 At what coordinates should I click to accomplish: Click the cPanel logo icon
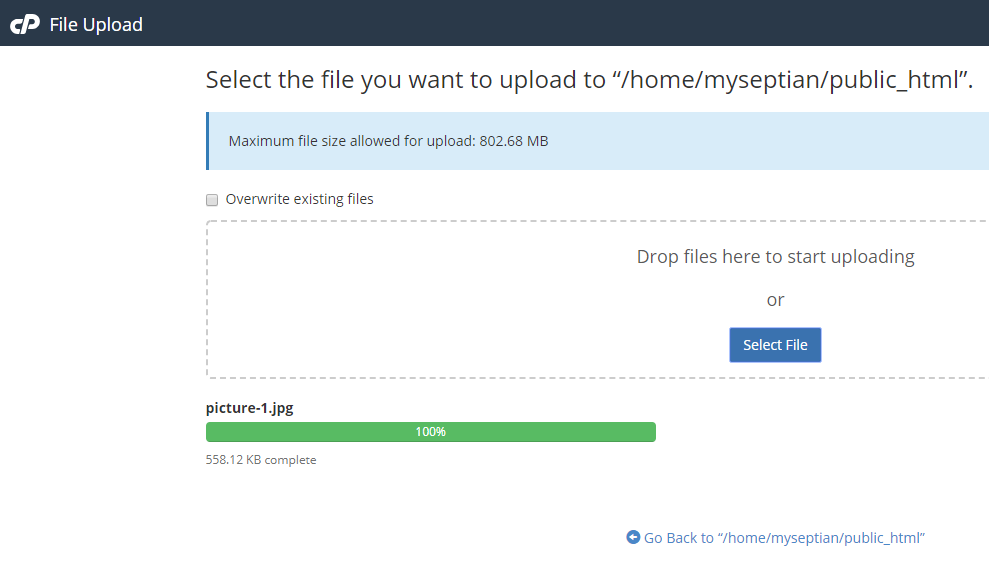pyautogui.click(x=25, y=25)
